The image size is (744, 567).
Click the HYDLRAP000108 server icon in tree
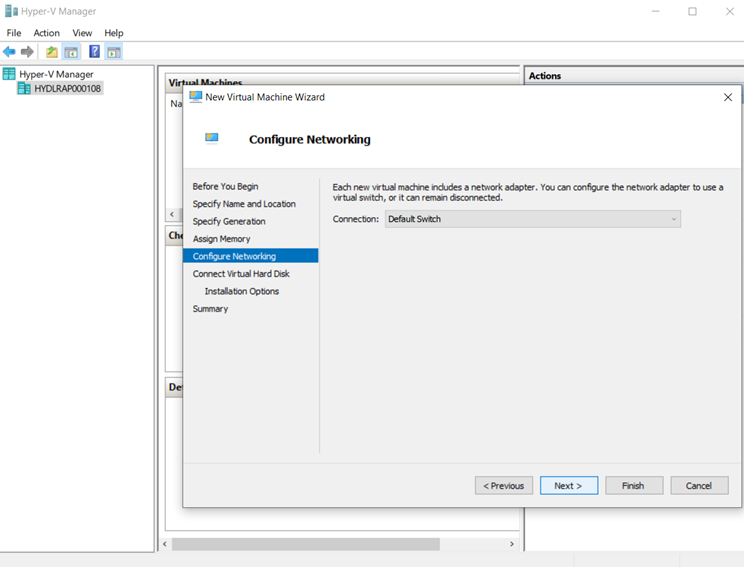24,88
